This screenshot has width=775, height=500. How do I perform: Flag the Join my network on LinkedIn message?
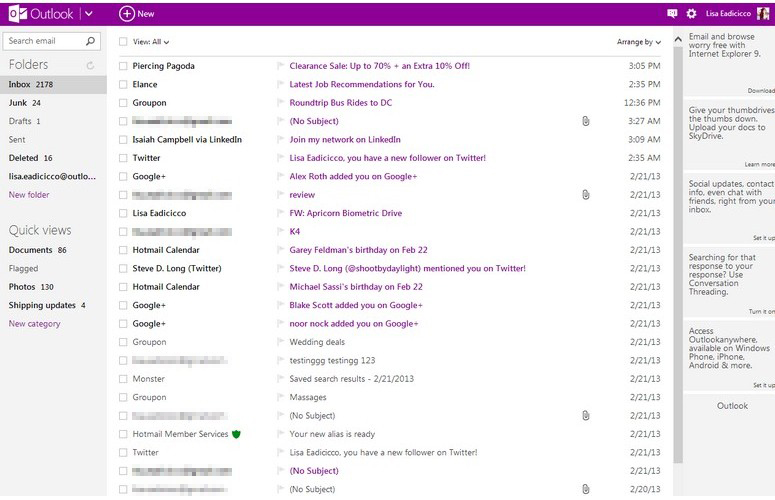(280, 140)
